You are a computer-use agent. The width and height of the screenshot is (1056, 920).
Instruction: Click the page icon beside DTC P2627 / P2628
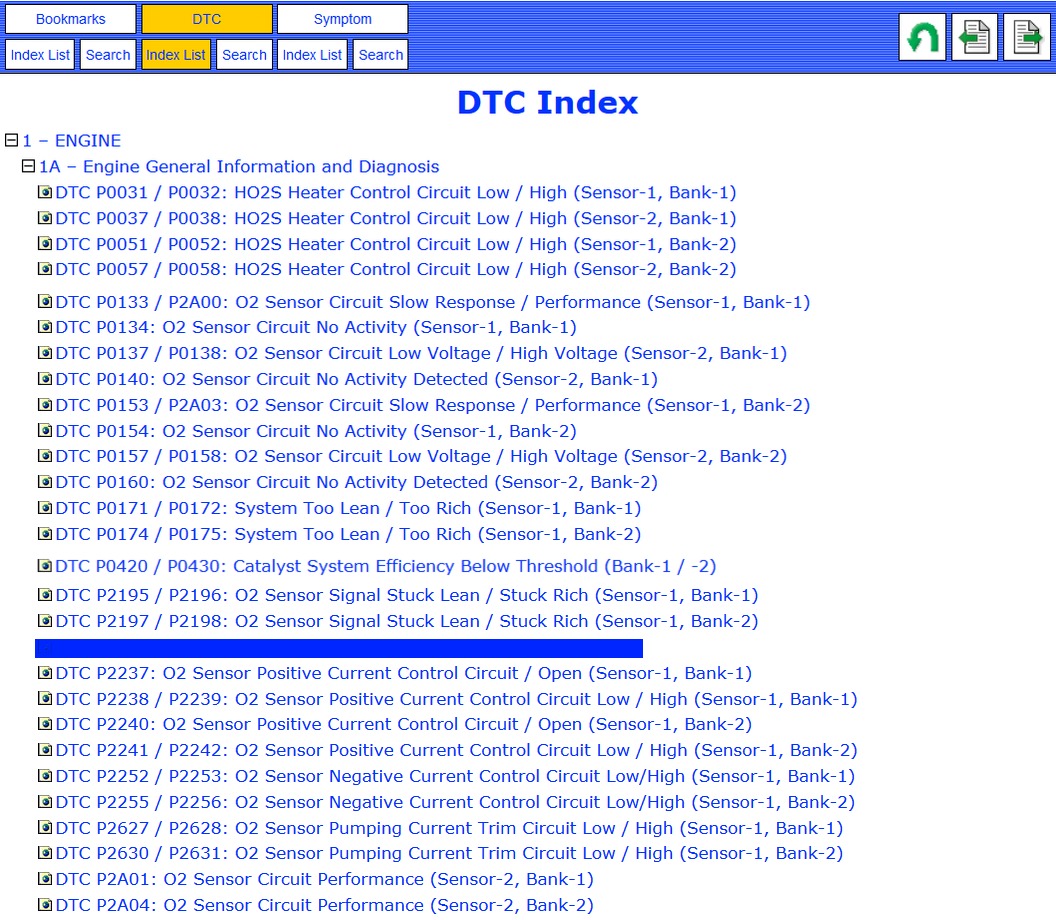(45, 828)
